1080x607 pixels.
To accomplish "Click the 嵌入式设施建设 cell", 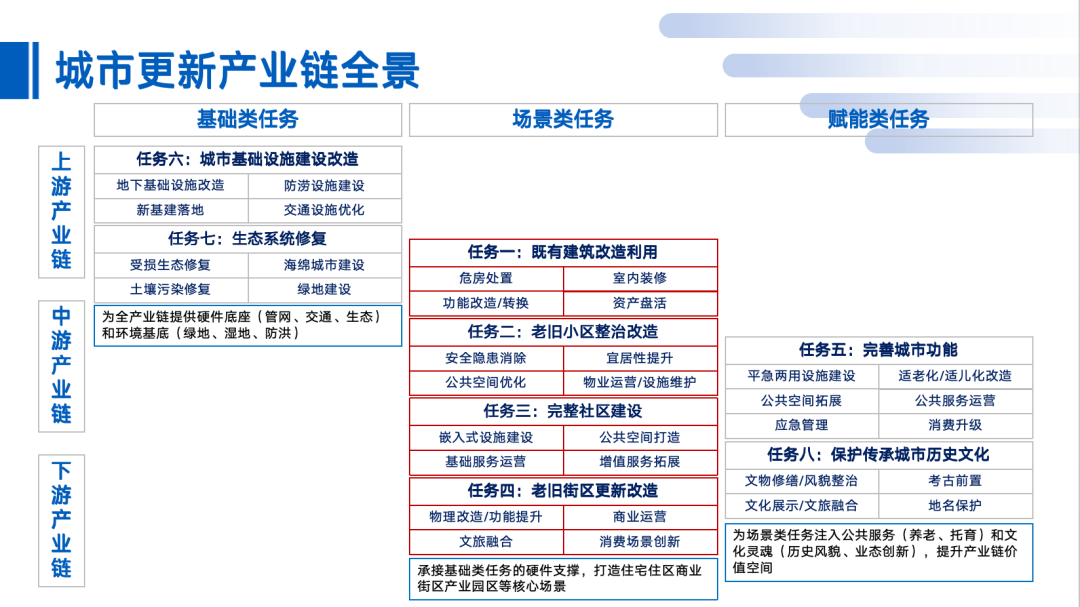I will (486, 437).
